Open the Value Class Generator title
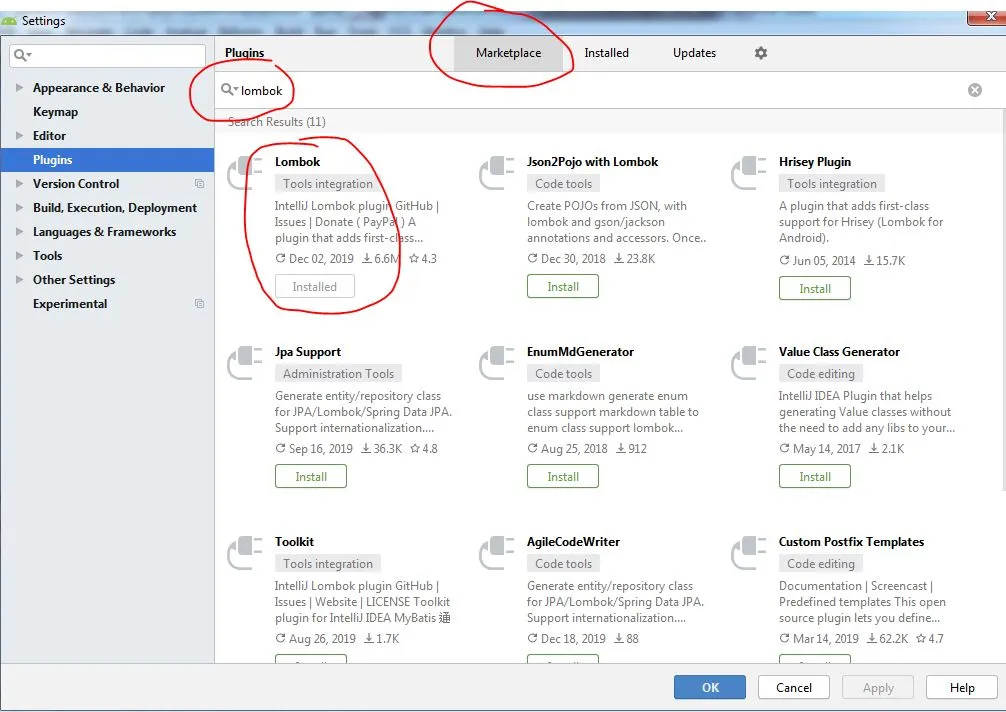The width and height of the screenshot is (1006, 712). [839, 352]
